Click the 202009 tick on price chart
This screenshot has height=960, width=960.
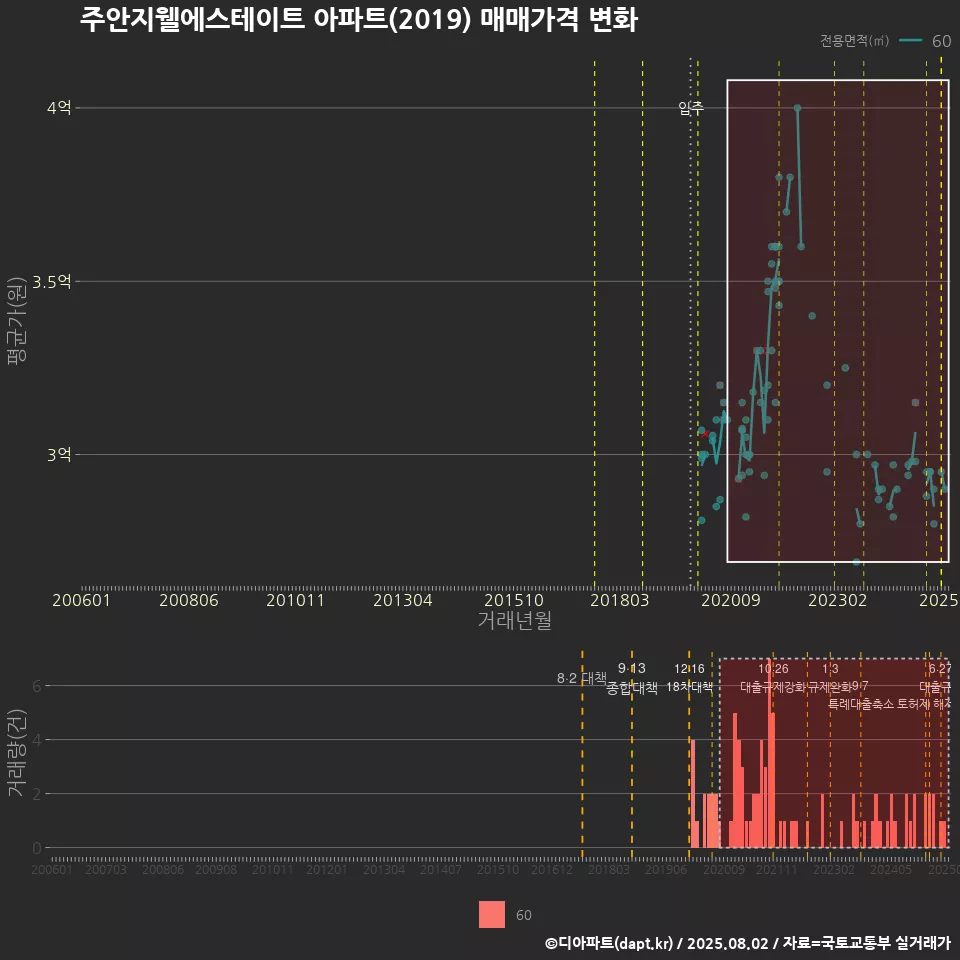(x=731, y=600)
